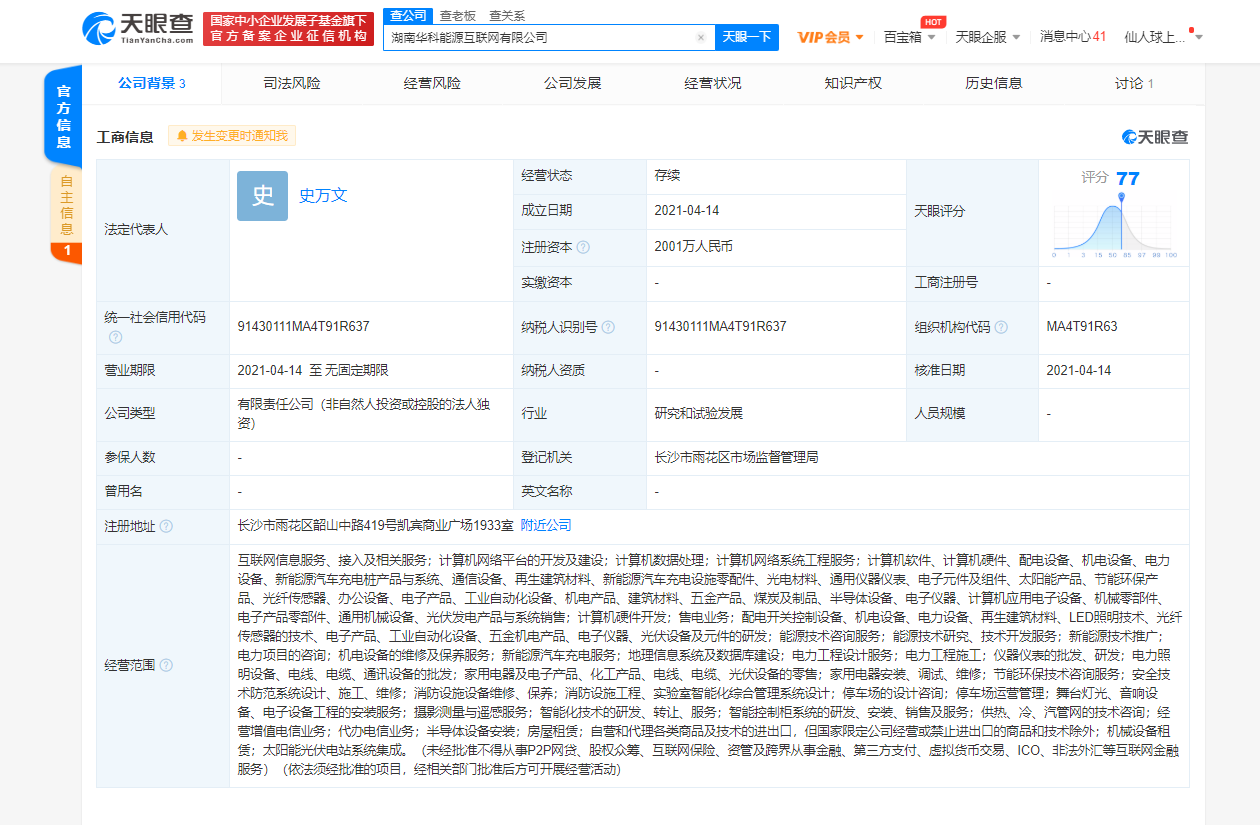Image resolution: width=1260 pixels, height=825 pixels.
Task: Click the 2001万人民币 registered capital value
Action: tap(694, 246)
